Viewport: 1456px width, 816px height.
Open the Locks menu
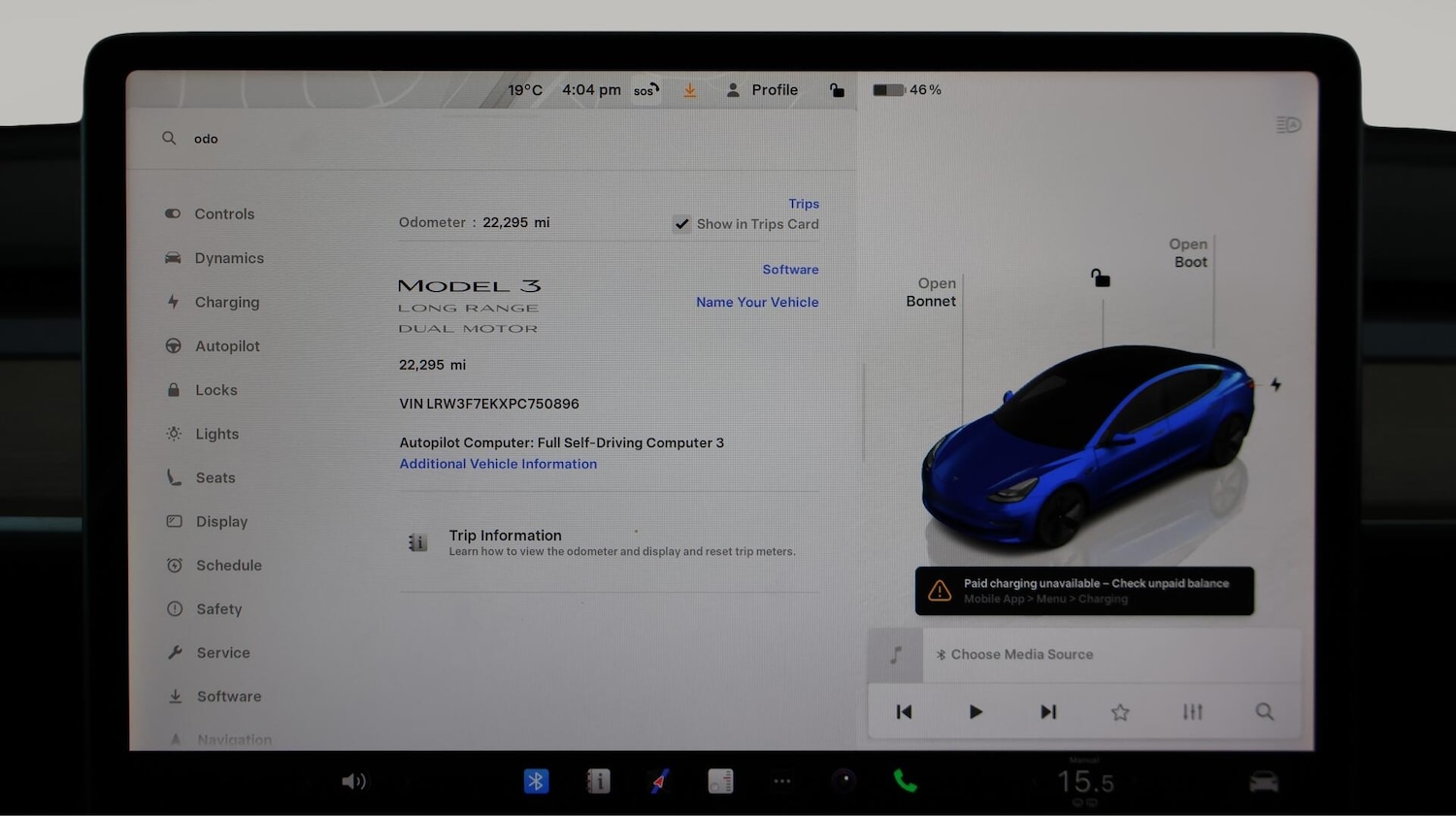[x=201, y=390]
